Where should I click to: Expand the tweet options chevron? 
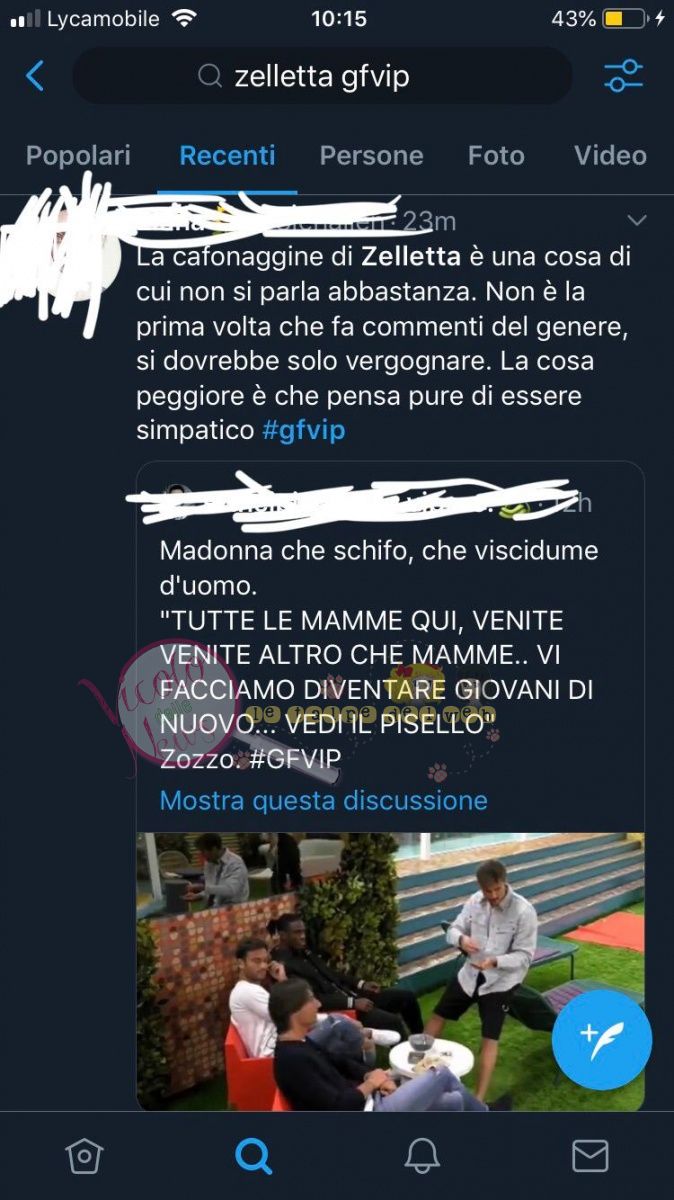tap(636, 219)
